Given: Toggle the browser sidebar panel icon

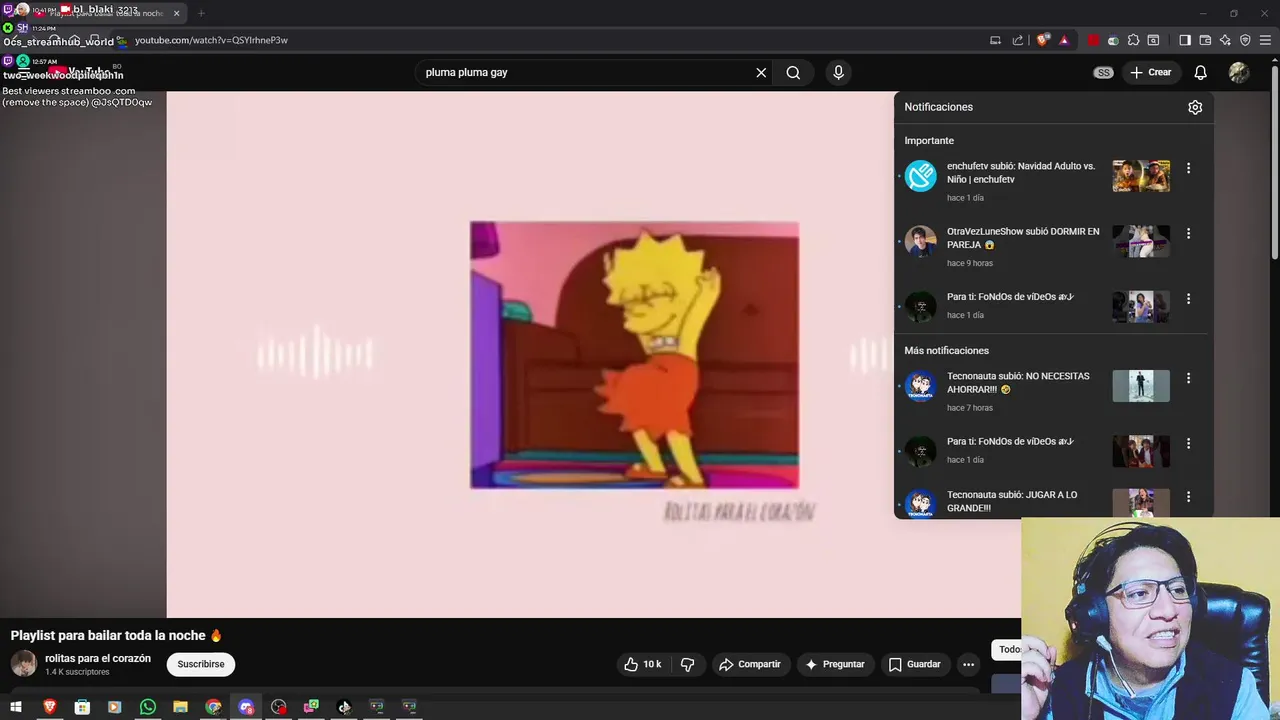Looking at the screenshot, I should point(1185,40).
